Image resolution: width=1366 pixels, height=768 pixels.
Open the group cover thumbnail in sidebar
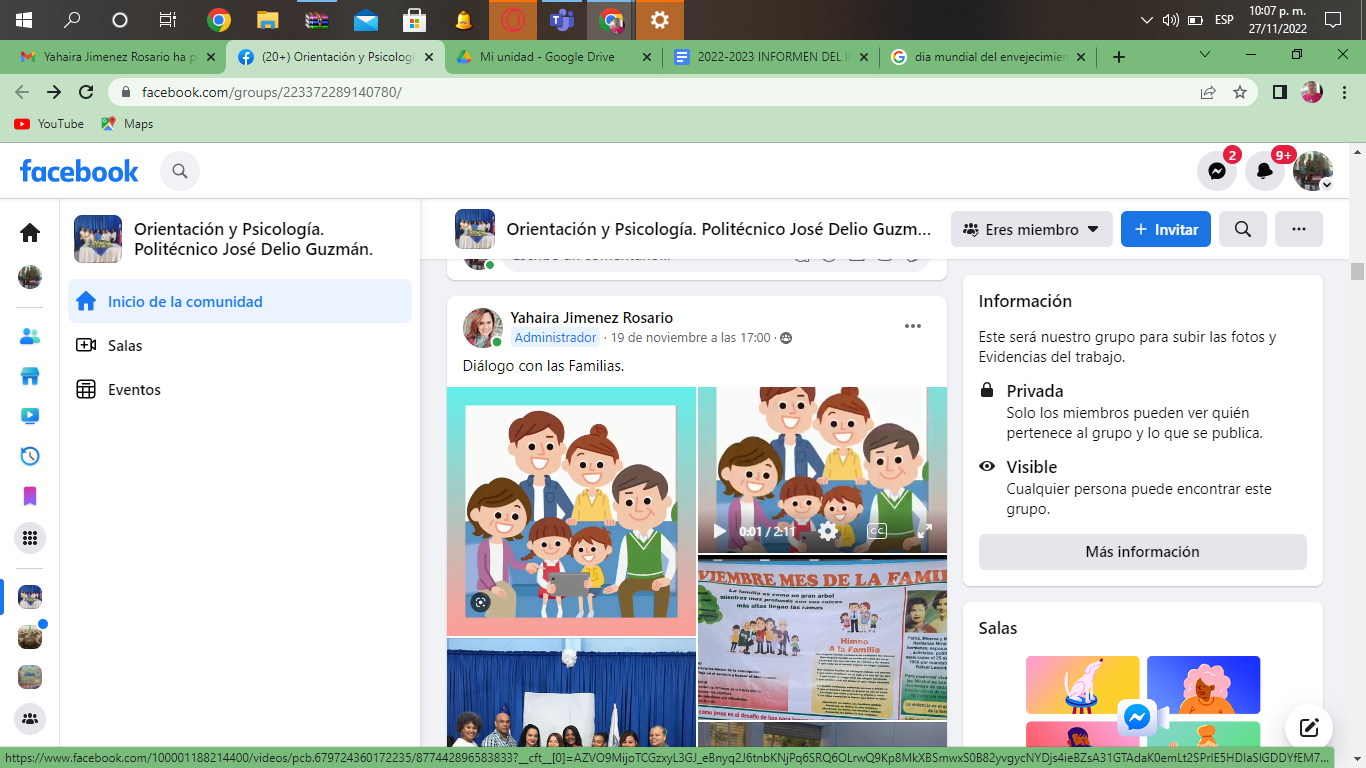pos(98,239)
